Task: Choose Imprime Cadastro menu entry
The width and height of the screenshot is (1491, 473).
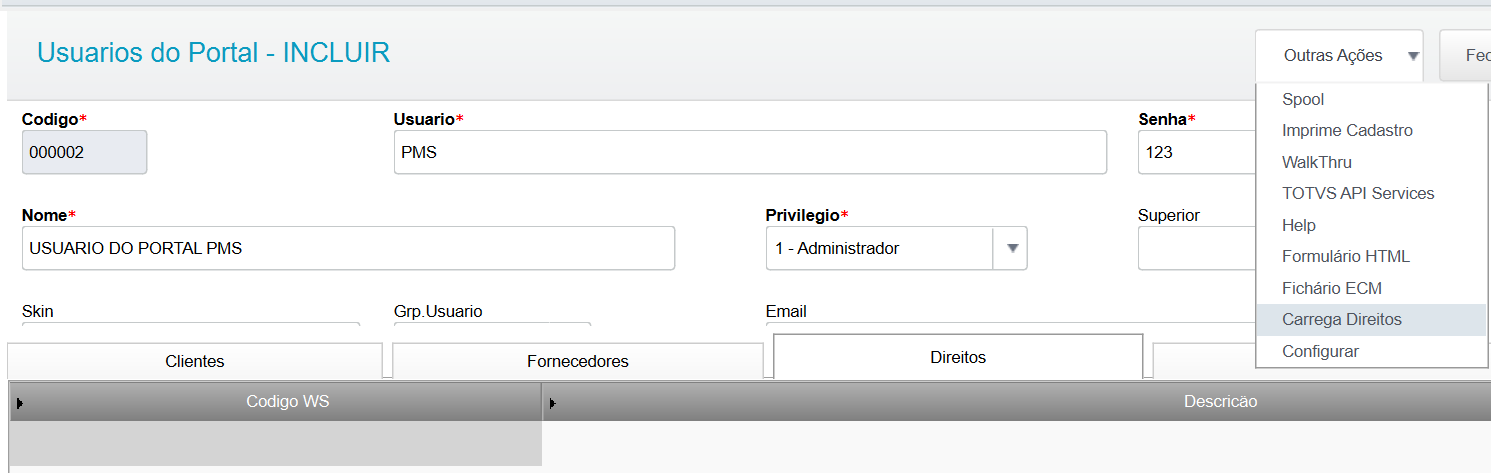Action: 1347,130
